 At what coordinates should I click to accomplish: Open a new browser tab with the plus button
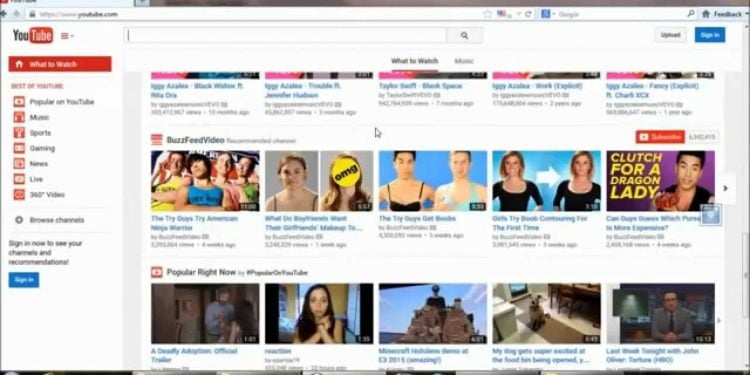[x=142, y=2]
